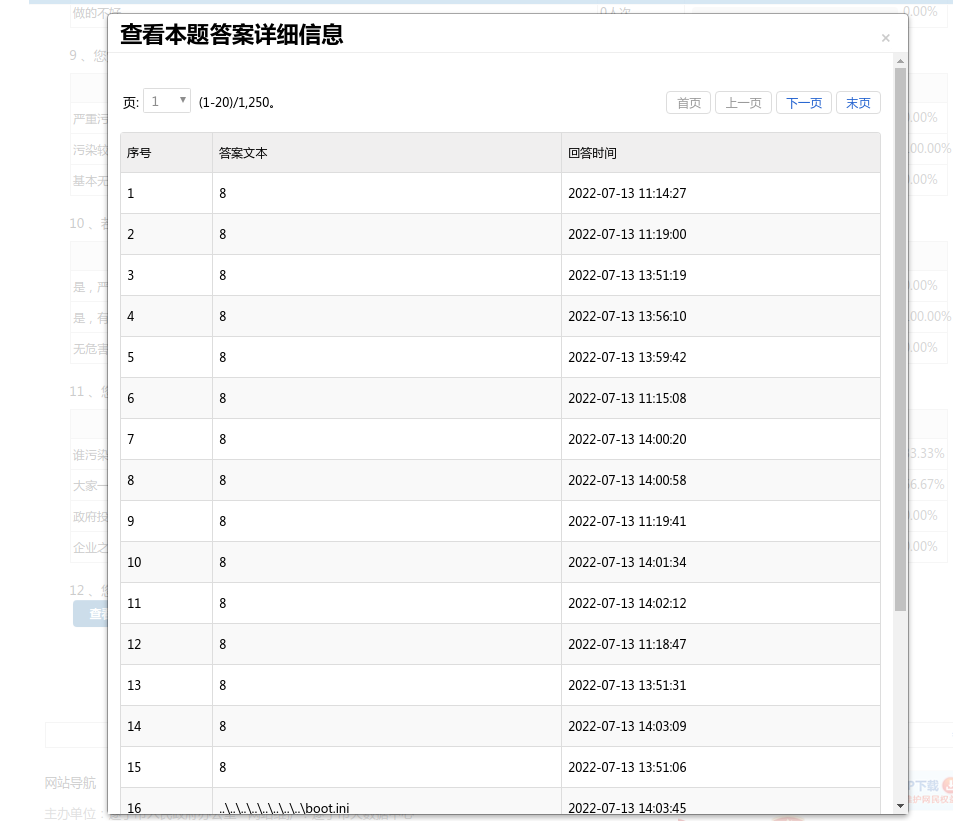Screen dimensions: 953x821
Task: Click the dialog's vertical scrollbar thumb
Action: click(x=900, y=340)
